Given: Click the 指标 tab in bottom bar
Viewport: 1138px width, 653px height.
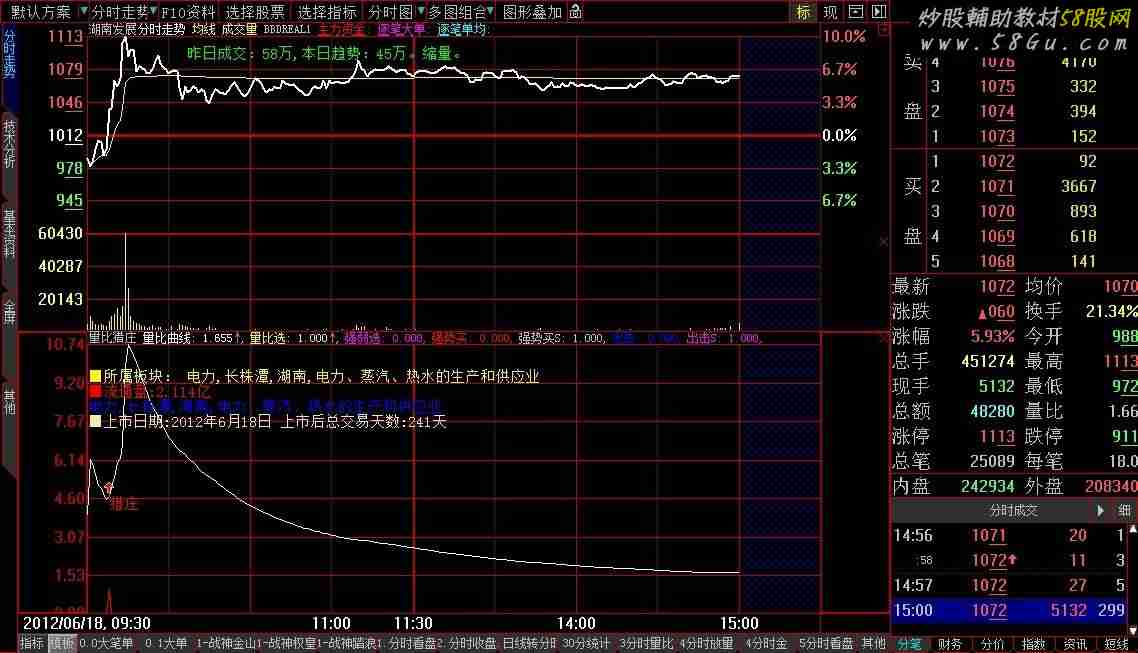Looking at the screenshot, I should tap(31, 644).
